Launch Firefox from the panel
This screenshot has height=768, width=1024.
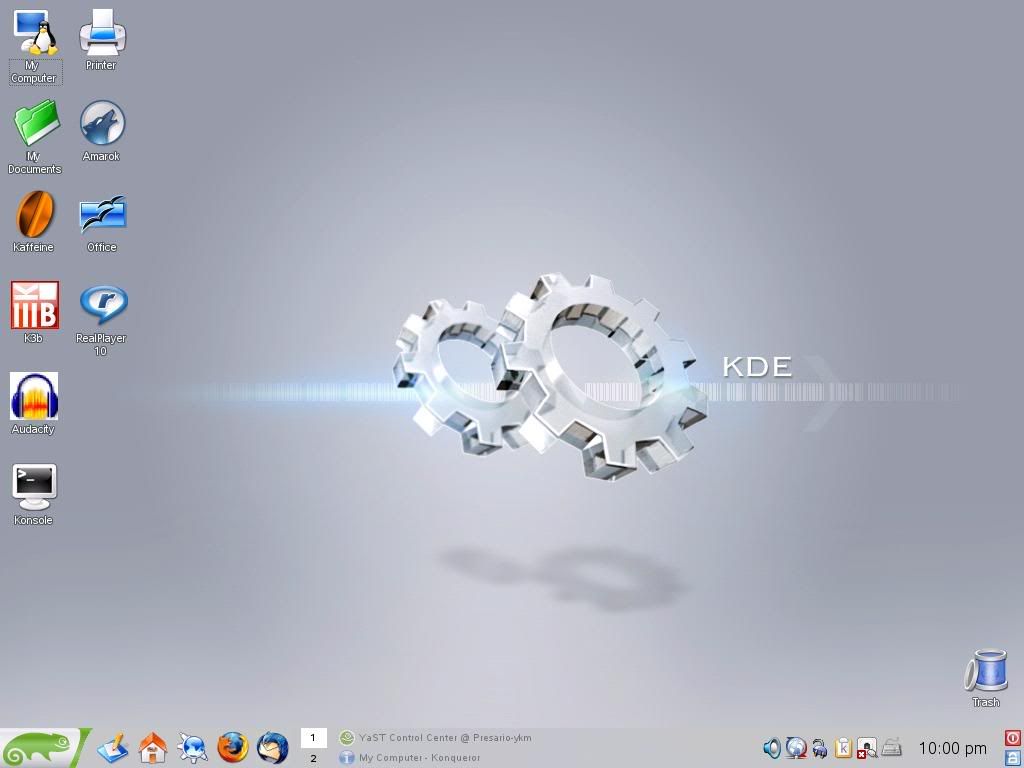tap(232, 748)
